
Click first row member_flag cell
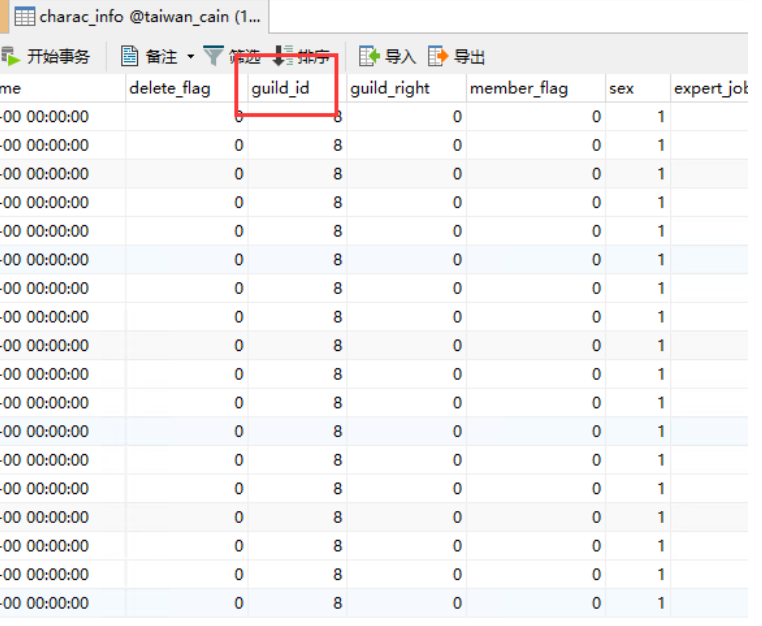(536, 117)
